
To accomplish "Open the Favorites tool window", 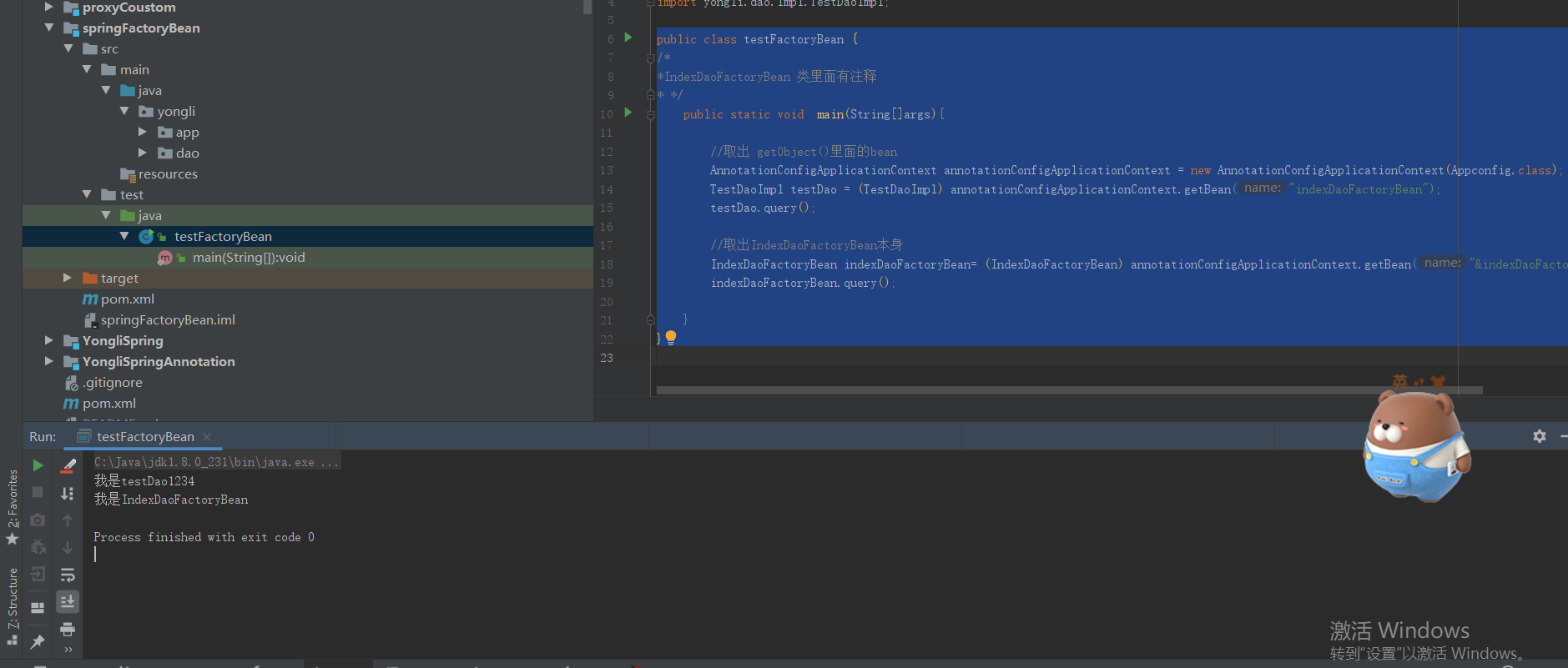I will (12, 507).
